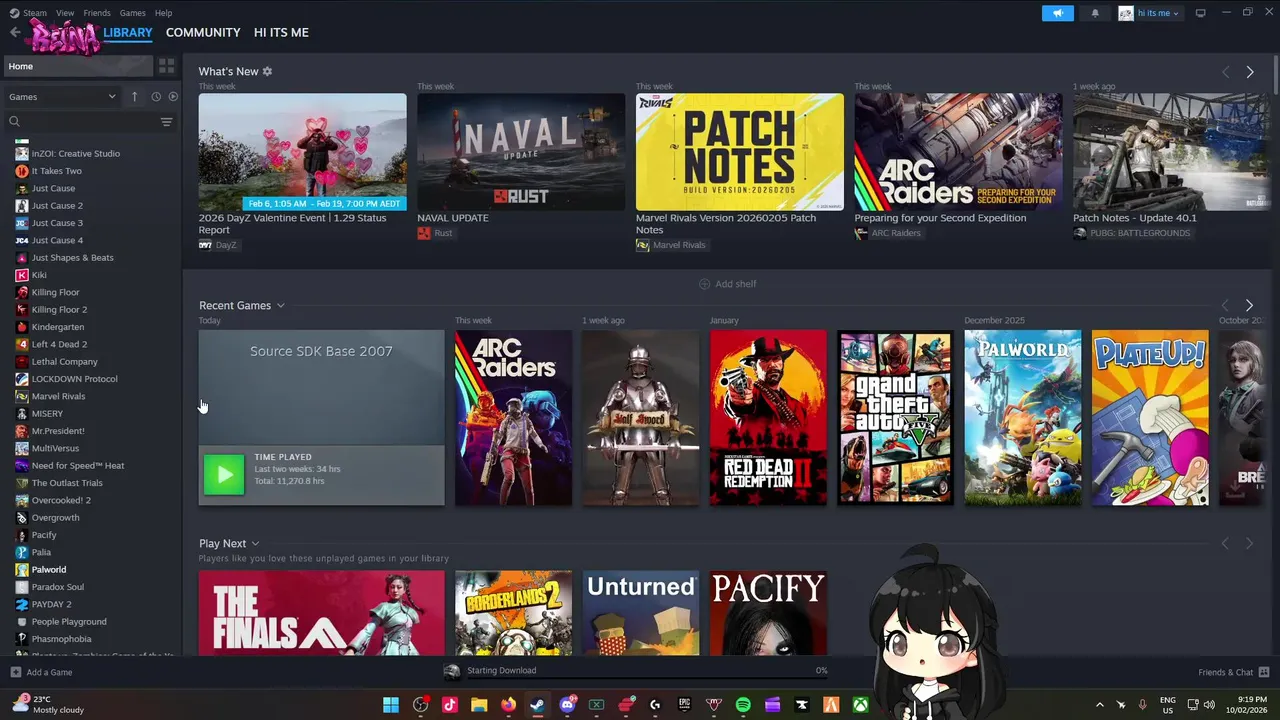Open Unturned in Play Next shelf
Screen dimensions: 1280x720
click(641, 613)
